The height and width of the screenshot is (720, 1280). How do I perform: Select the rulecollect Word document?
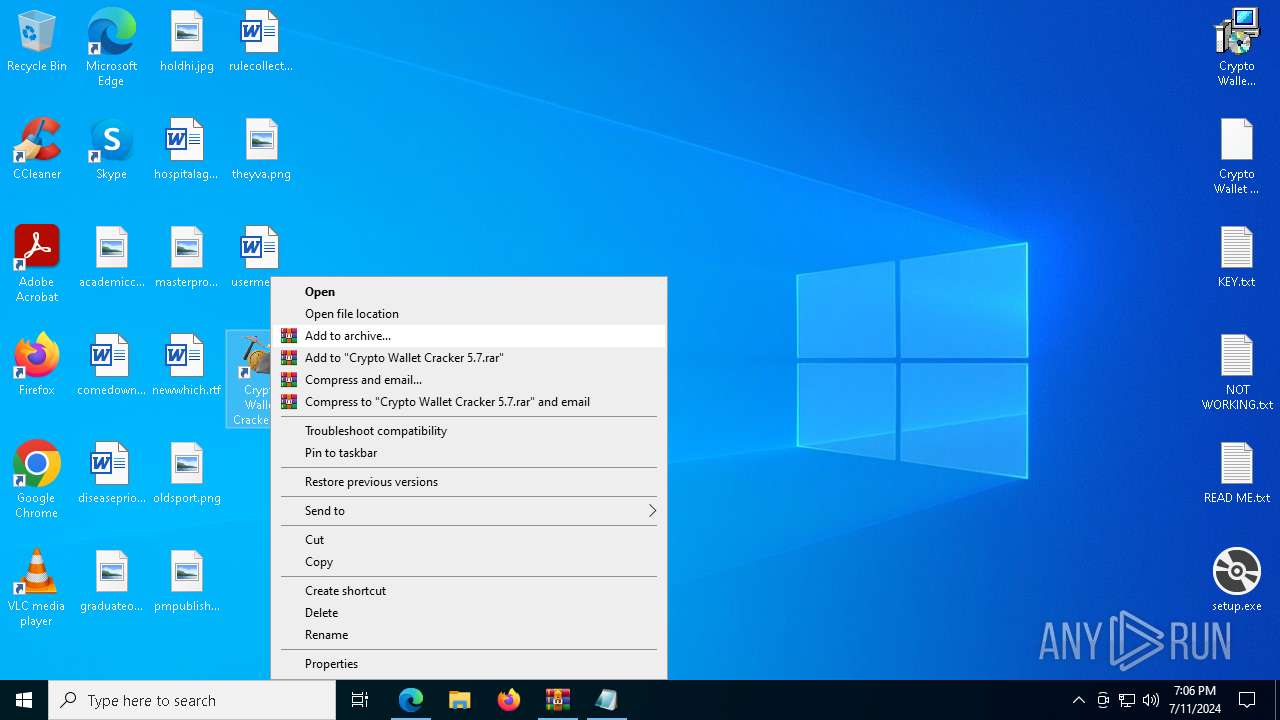click(x=261, y=41)
